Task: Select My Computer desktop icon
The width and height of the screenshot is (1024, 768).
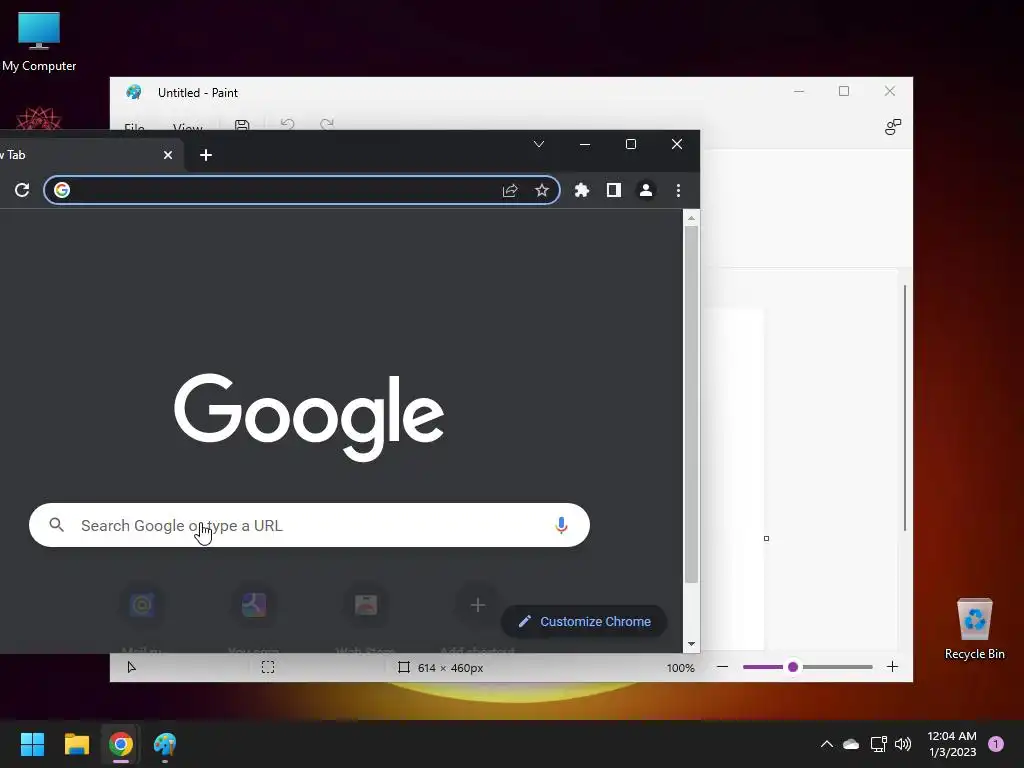Action: pos(39,40)
